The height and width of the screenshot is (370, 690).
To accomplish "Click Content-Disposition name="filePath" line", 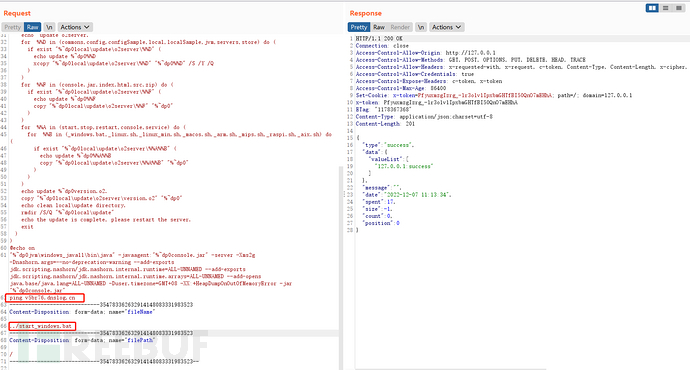I will coord(82,340).
